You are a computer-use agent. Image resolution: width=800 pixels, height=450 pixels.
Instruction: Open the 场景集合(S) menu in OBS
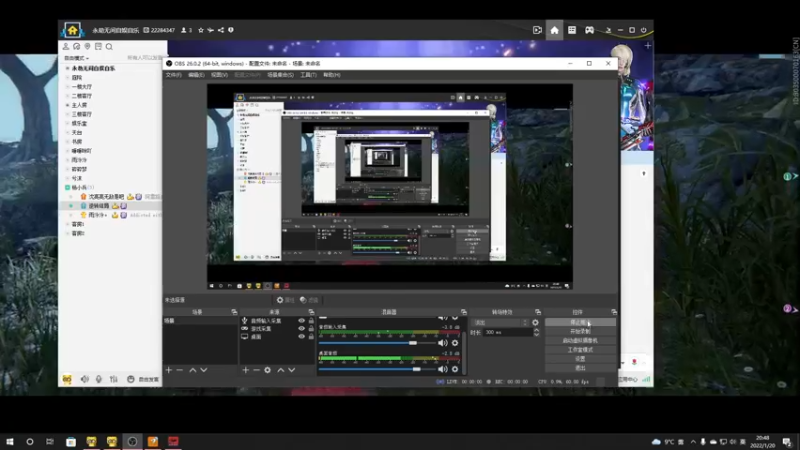click(280, 75)
